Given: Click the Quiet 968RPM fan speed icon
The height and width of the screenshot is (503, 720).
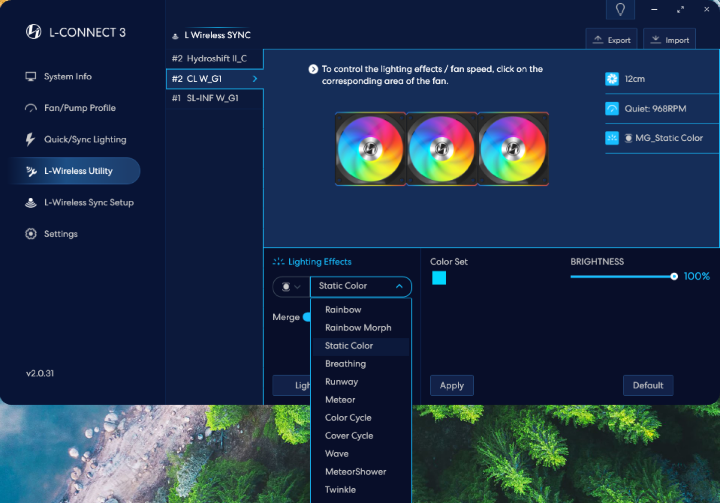Looking at the screenshot, I should [612, 108].
